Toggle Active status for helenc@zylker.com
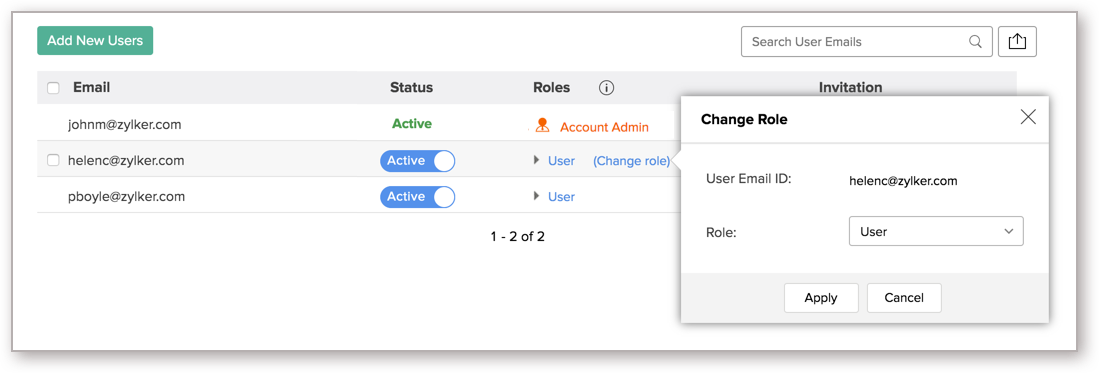Viewport: 1099px width, 373px height. 418,161
